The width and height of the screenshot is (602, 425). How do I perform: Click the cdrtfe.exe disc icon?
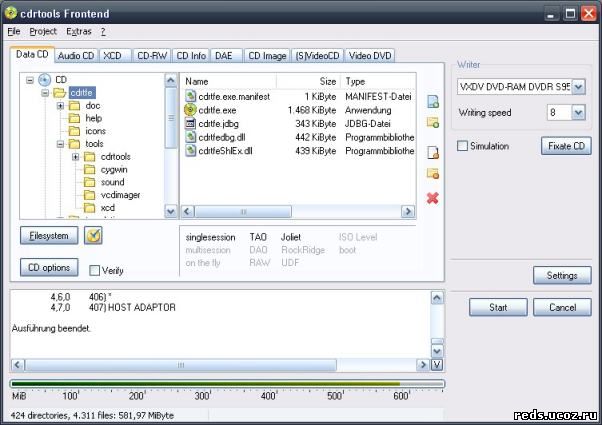point(190,110)
